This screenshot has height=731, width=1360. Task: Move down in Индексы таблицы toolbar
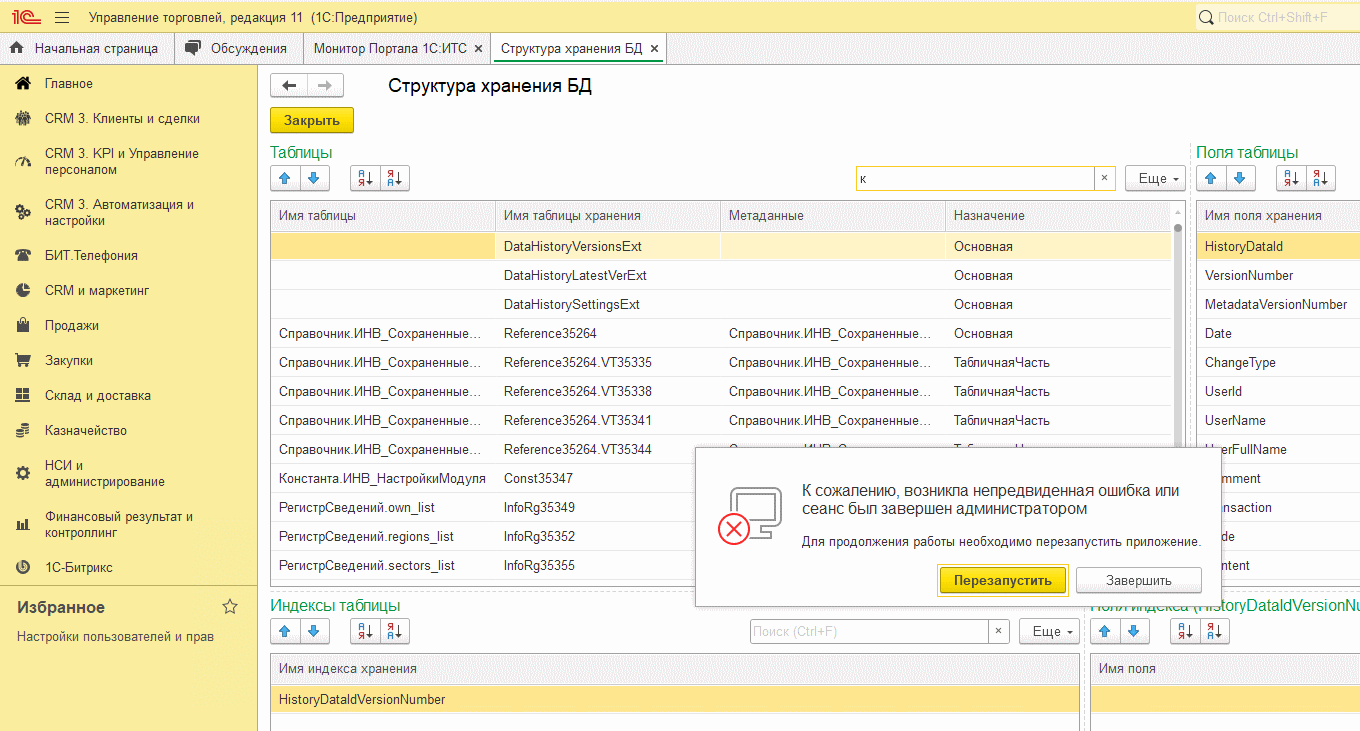(x=313, y=632)
